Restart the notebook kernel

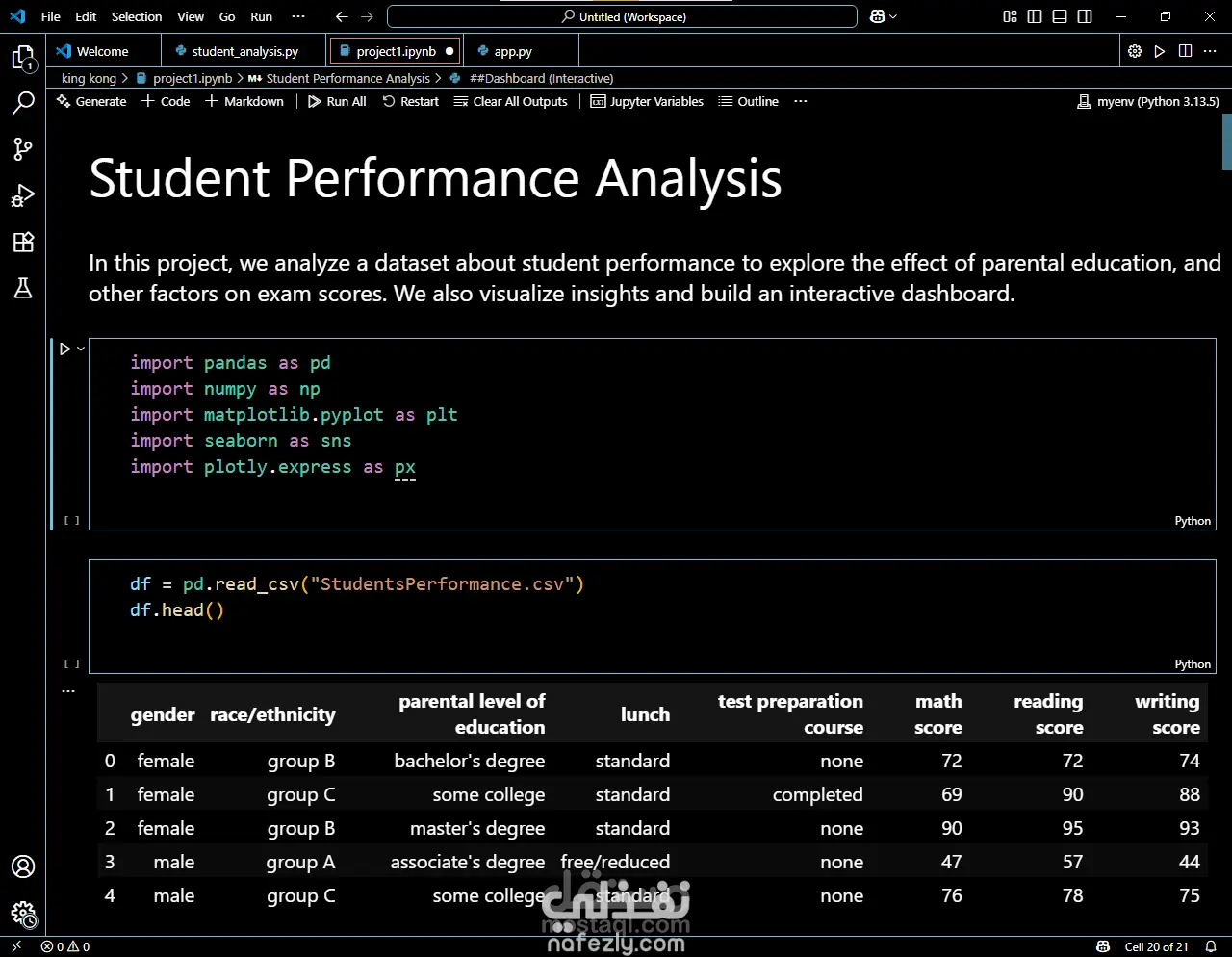click(x=411, y=101)
